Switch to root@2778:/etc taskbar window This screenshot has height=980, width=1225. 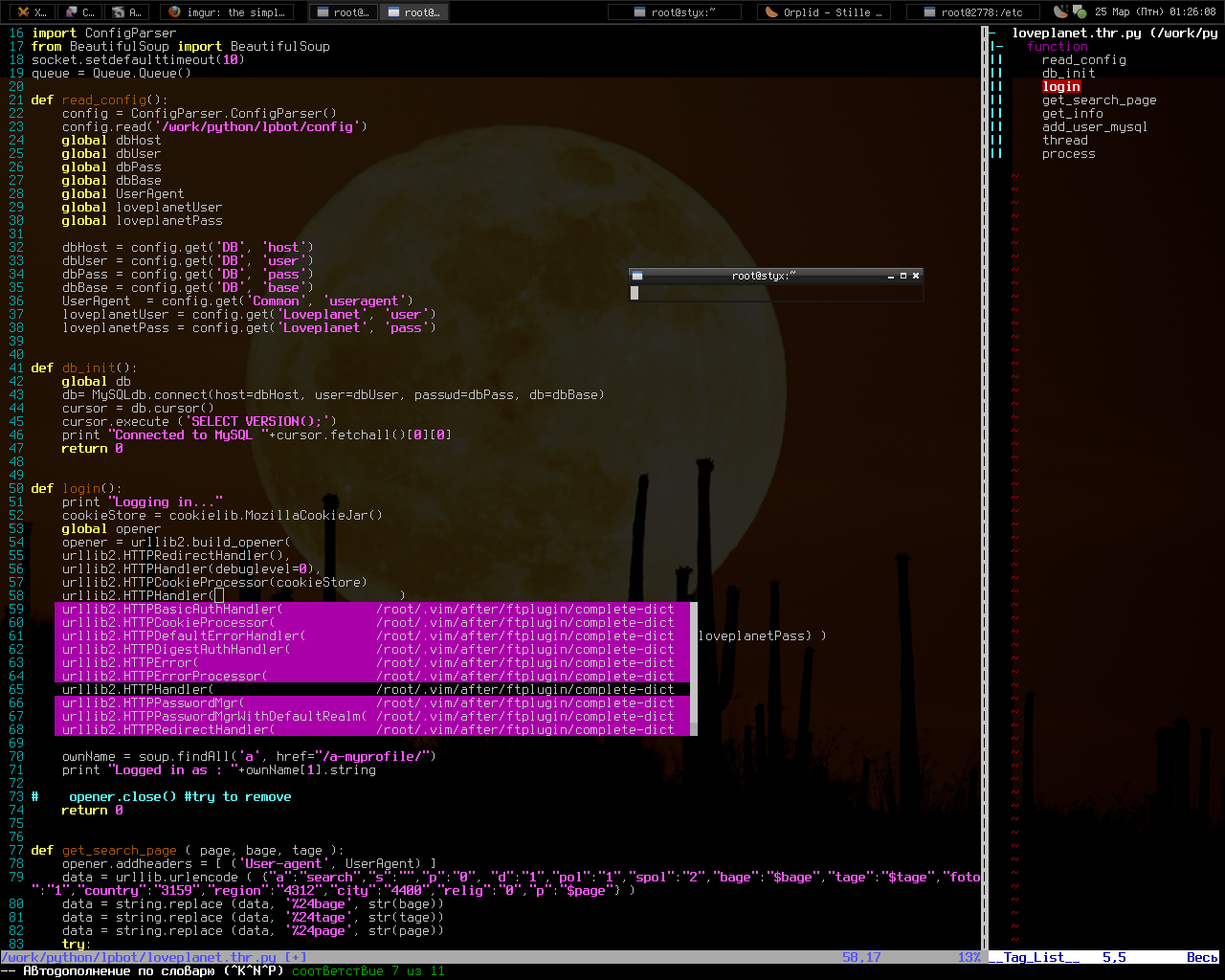[x=971, y=12]
